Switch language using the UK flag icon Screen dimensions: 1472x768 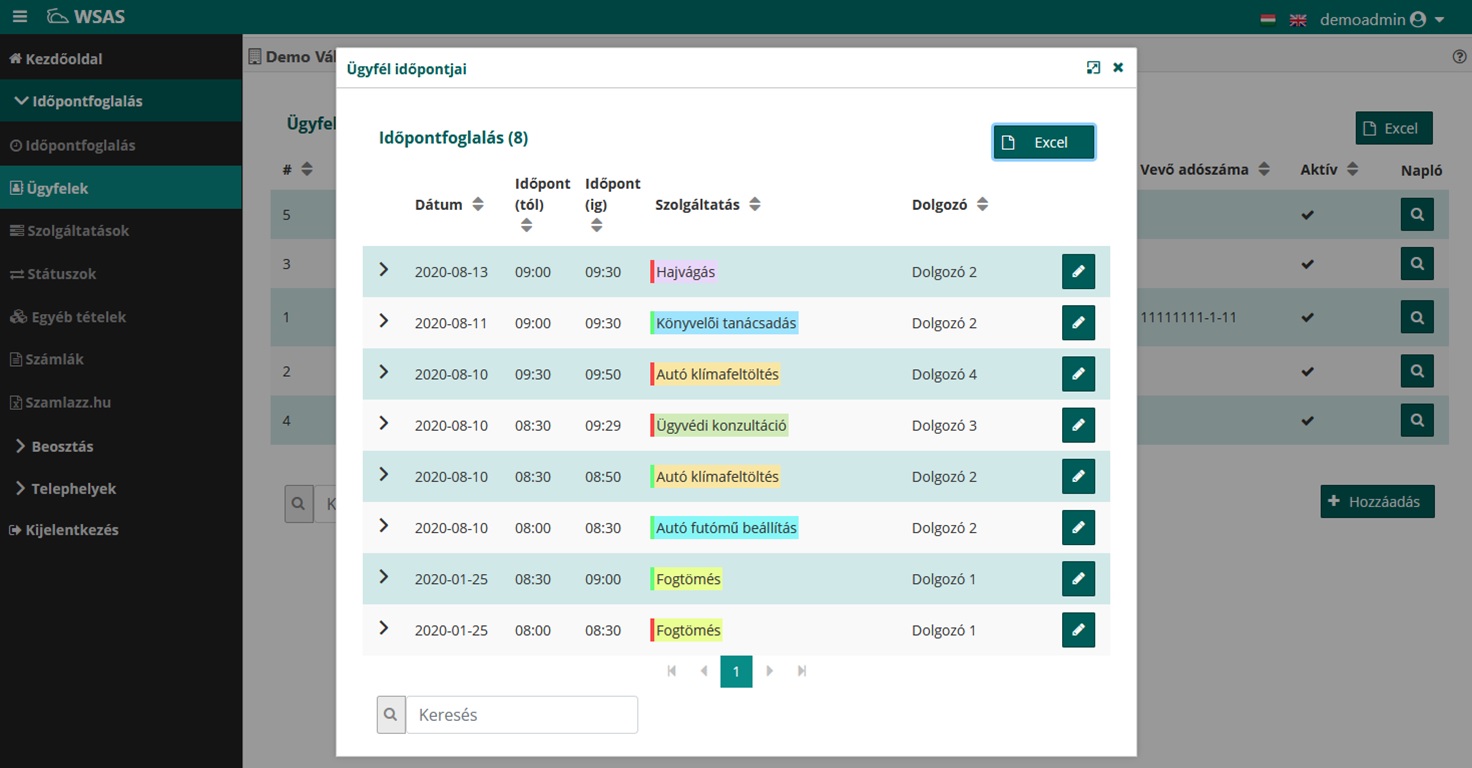(1298, 19)
